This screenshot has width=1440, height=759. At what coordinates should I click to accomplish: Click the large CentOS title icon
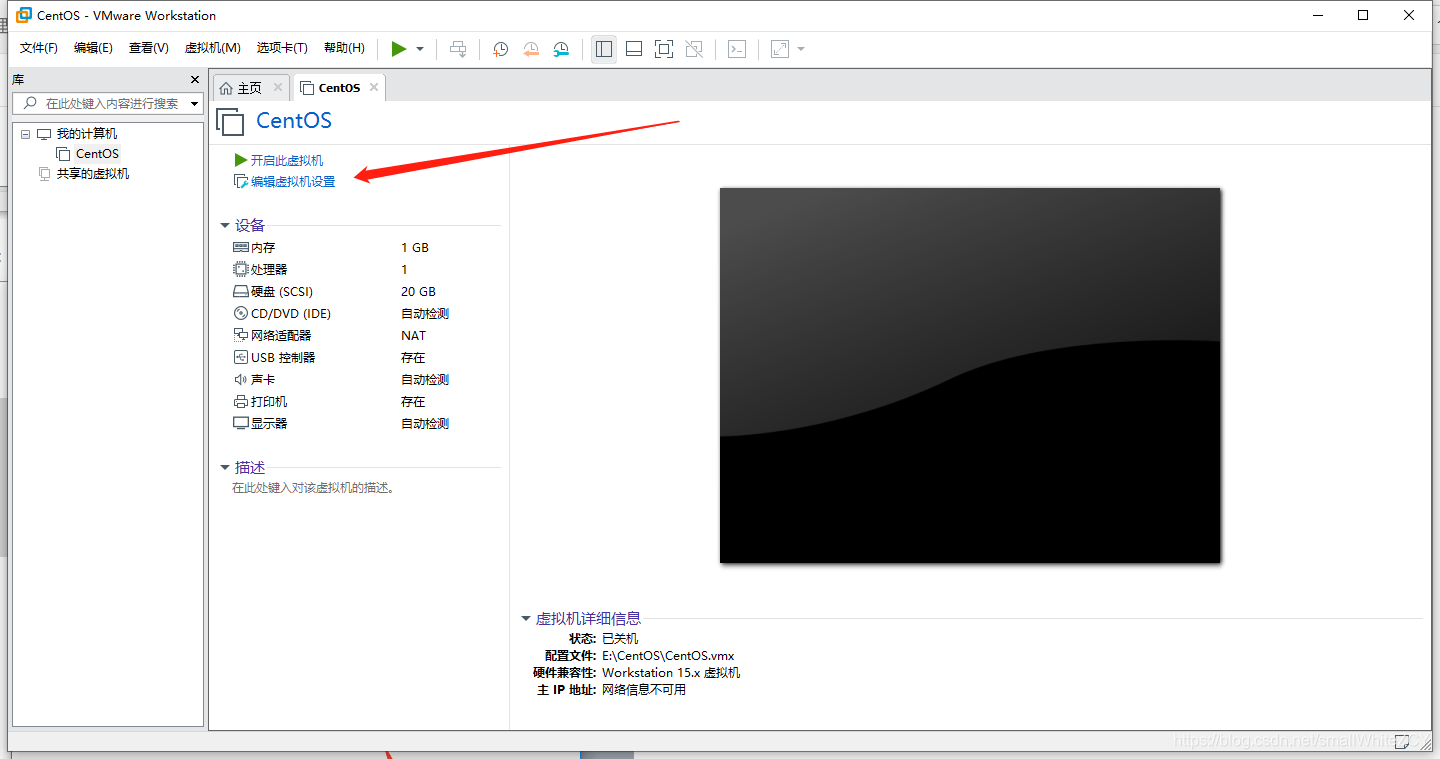pos(231,121)
